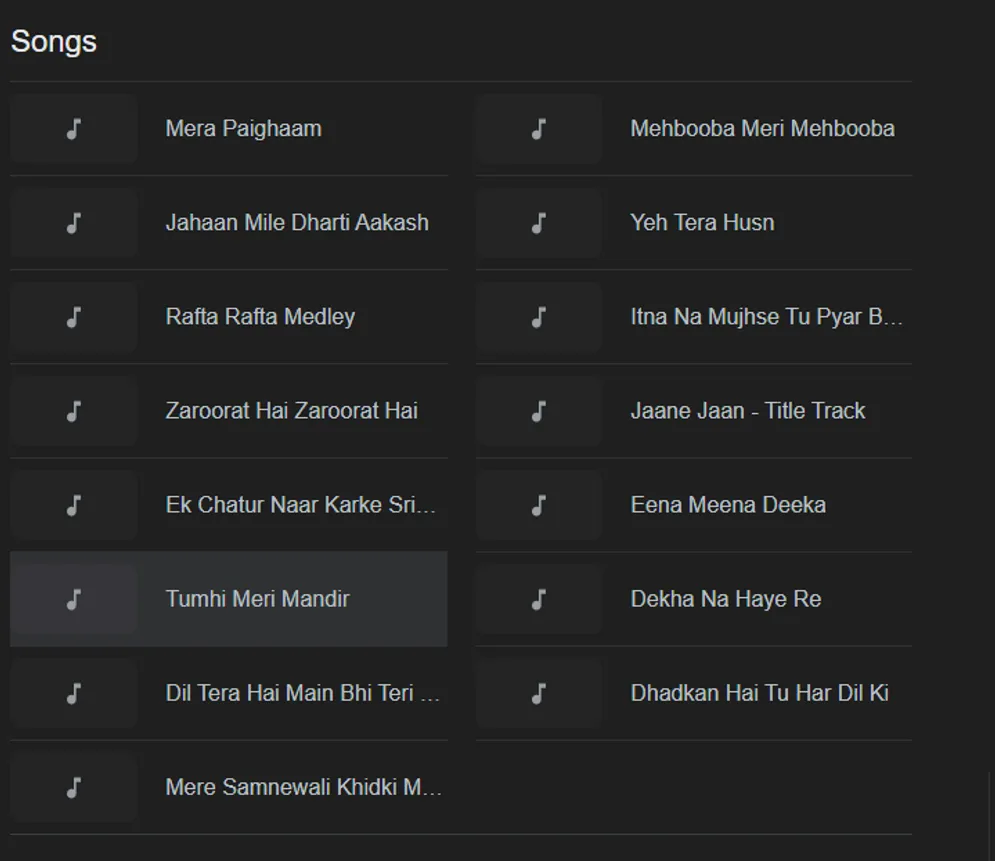995x861 pixels.
Task: Select Ek Chatur Naar Karke song title
Action: (300, 505)
